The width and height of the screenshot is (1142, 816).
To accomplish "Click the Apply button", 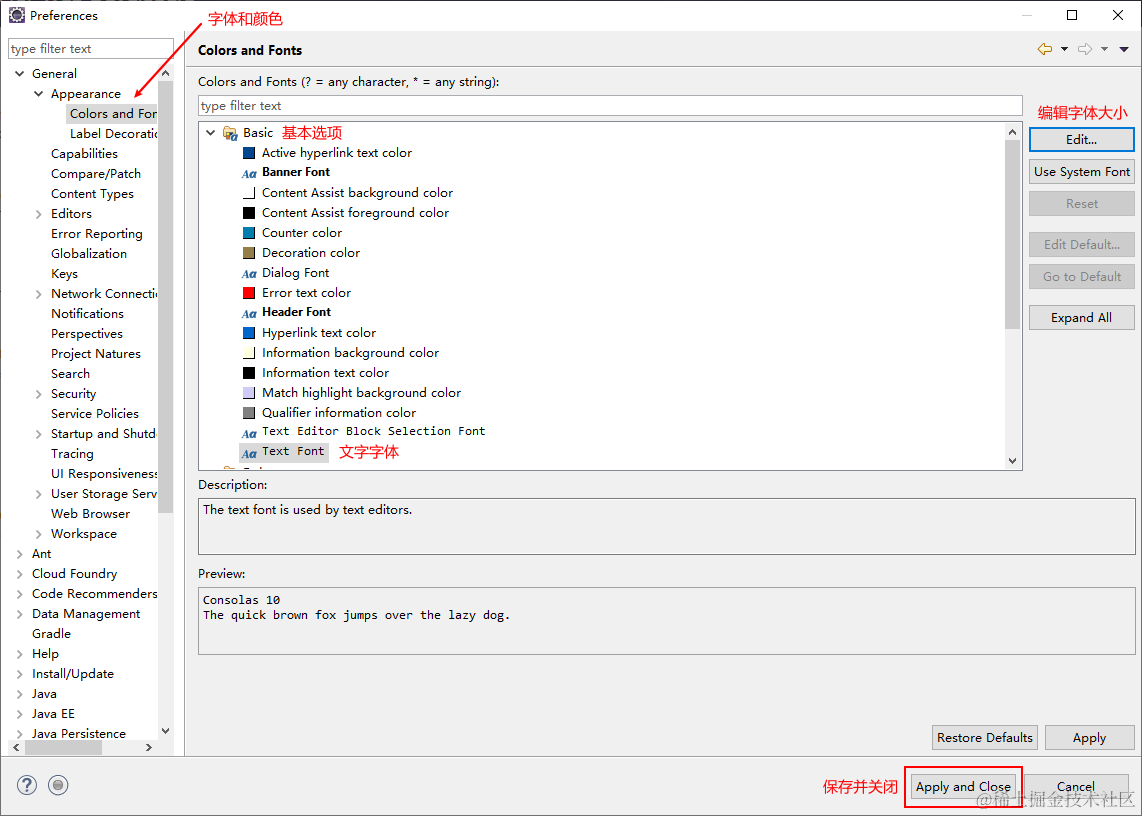I will point(1090,737).
